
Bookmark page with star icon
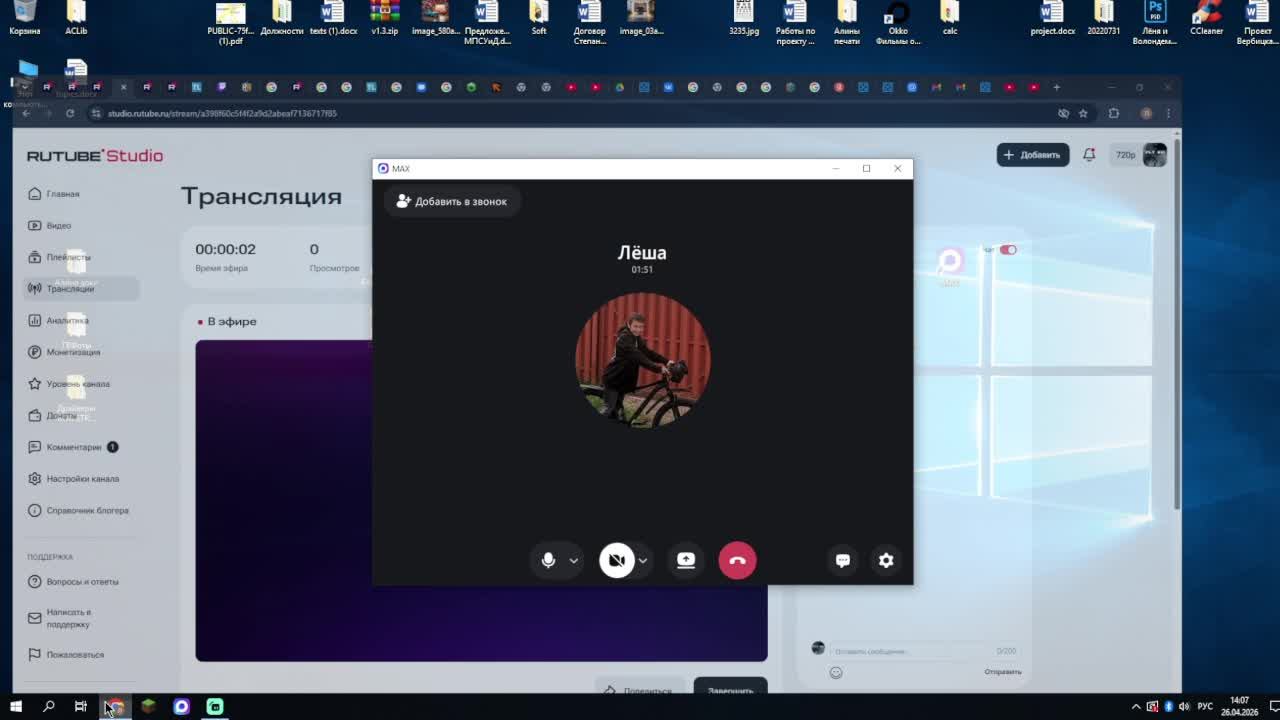tap(1083, 113)
